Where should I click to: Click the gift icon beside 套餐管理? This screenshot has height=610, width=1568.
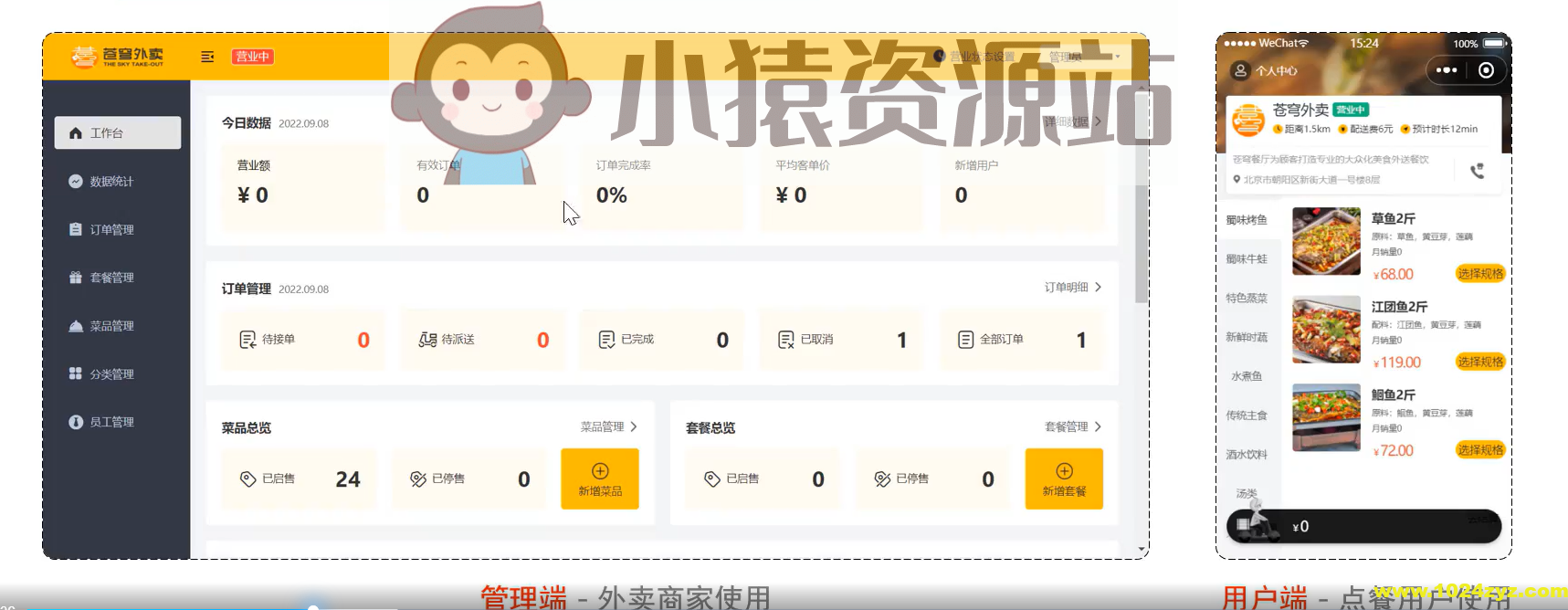coord(76,278)
